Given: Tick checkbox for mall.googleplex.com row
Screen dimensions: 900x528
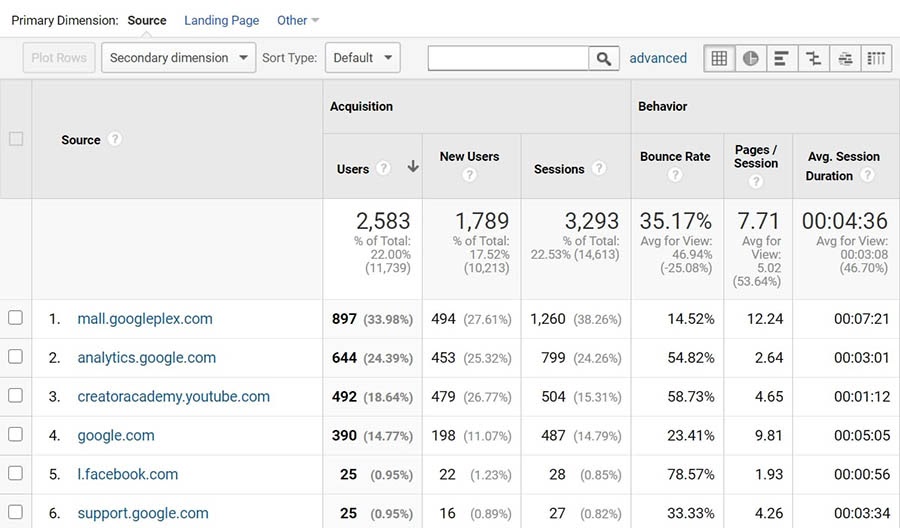Looking at the screenshot, I should point(15,318).
